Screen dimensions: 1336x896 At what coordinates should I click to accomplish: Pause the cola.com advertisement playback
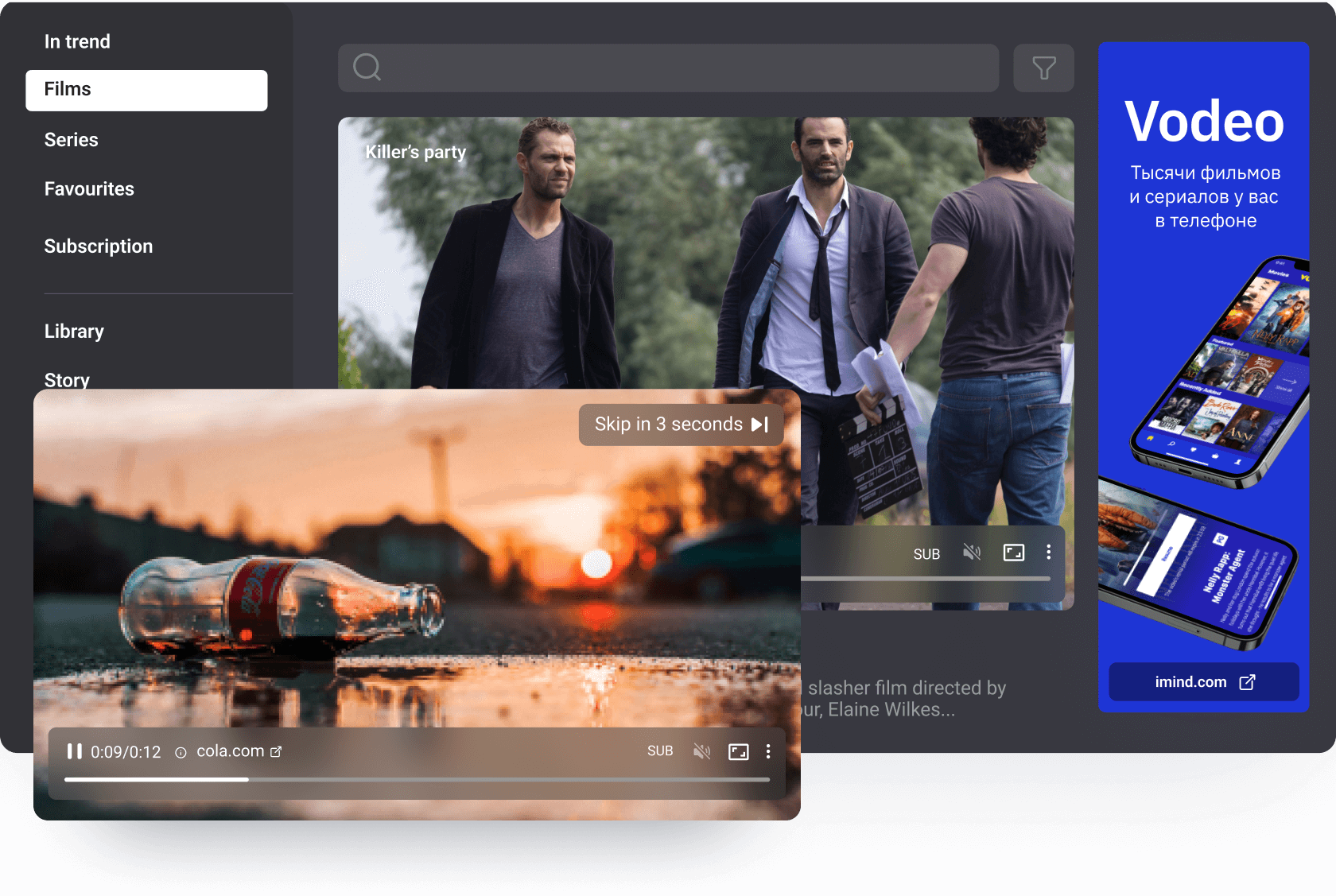[x=76, y=751]
